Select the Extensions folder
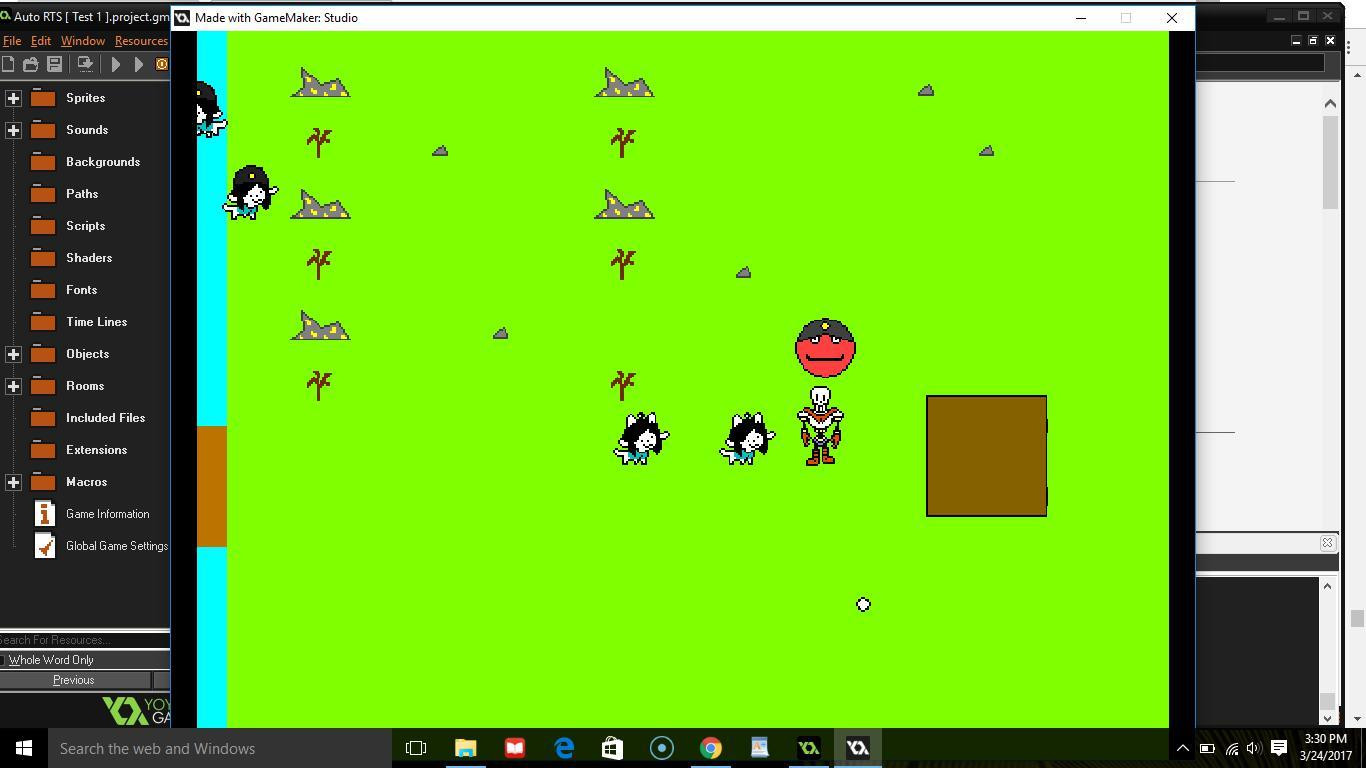Screen dimensions: 1366x768 (96, 450)
